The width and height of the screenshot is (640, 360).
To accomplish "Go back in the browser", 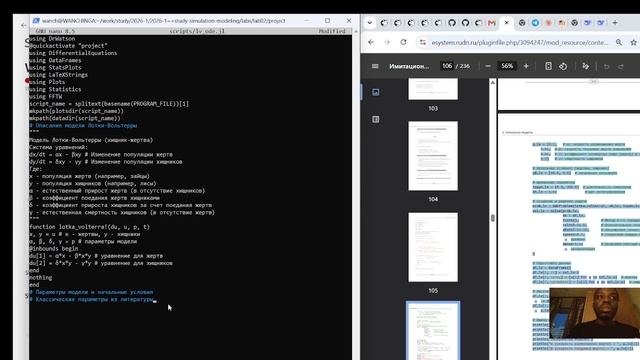I will 371,42.
